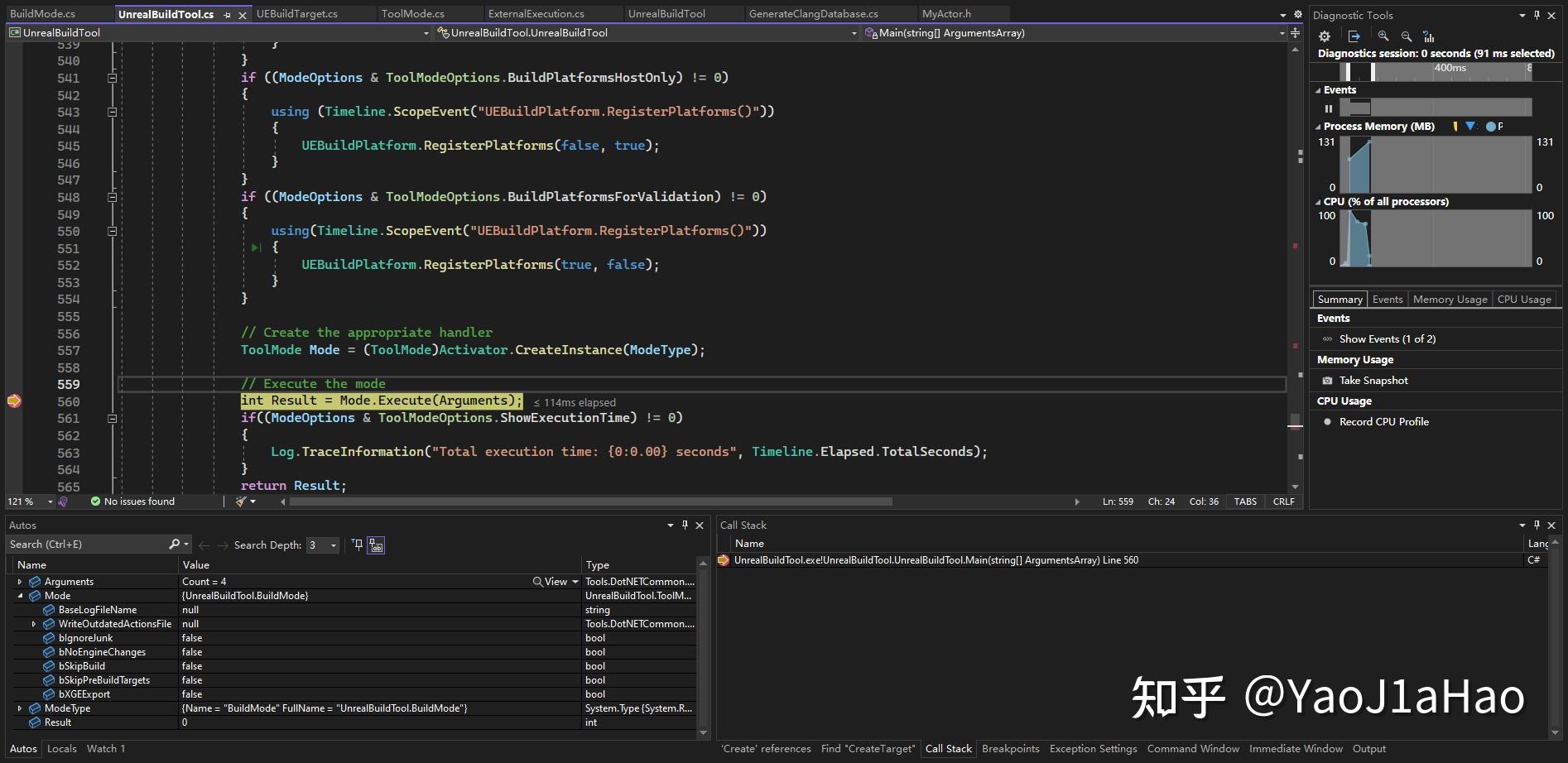Zoom in on the diagnostics timeline

[x=1383, y=36]
